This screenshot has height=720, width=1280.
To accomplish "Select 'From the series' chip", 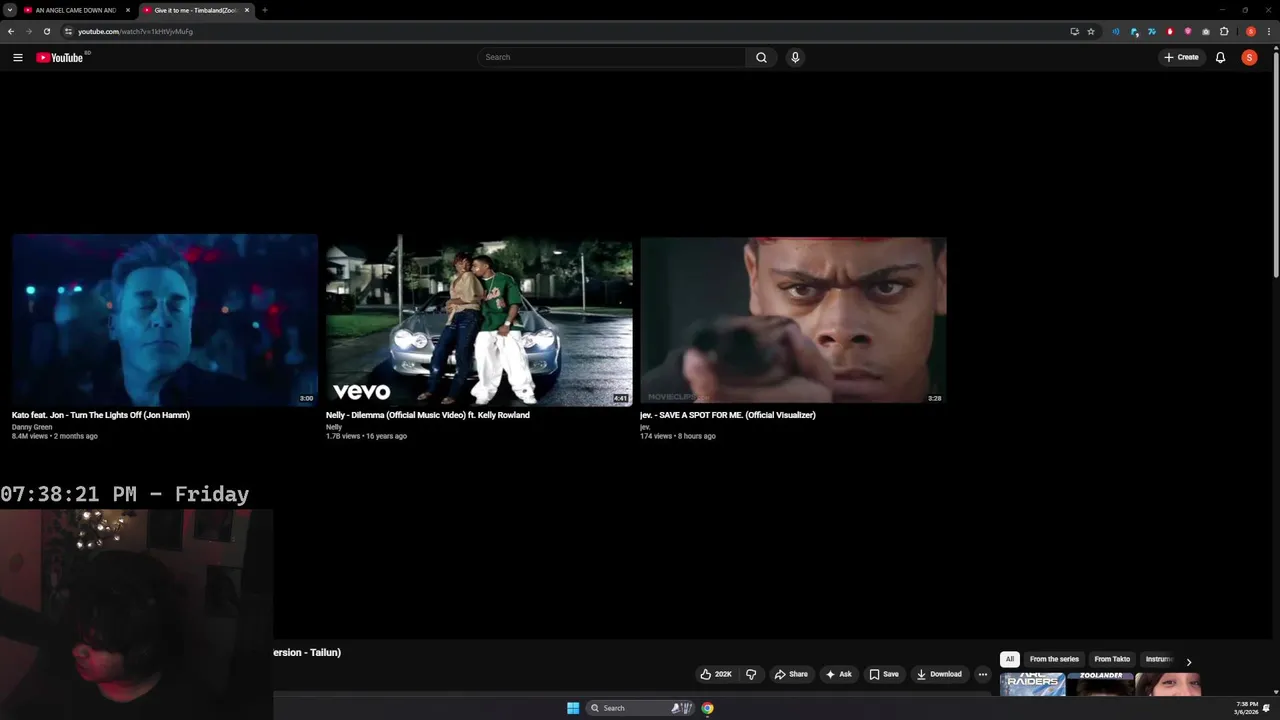I will pyautogui.click(x=1054, y=659).
